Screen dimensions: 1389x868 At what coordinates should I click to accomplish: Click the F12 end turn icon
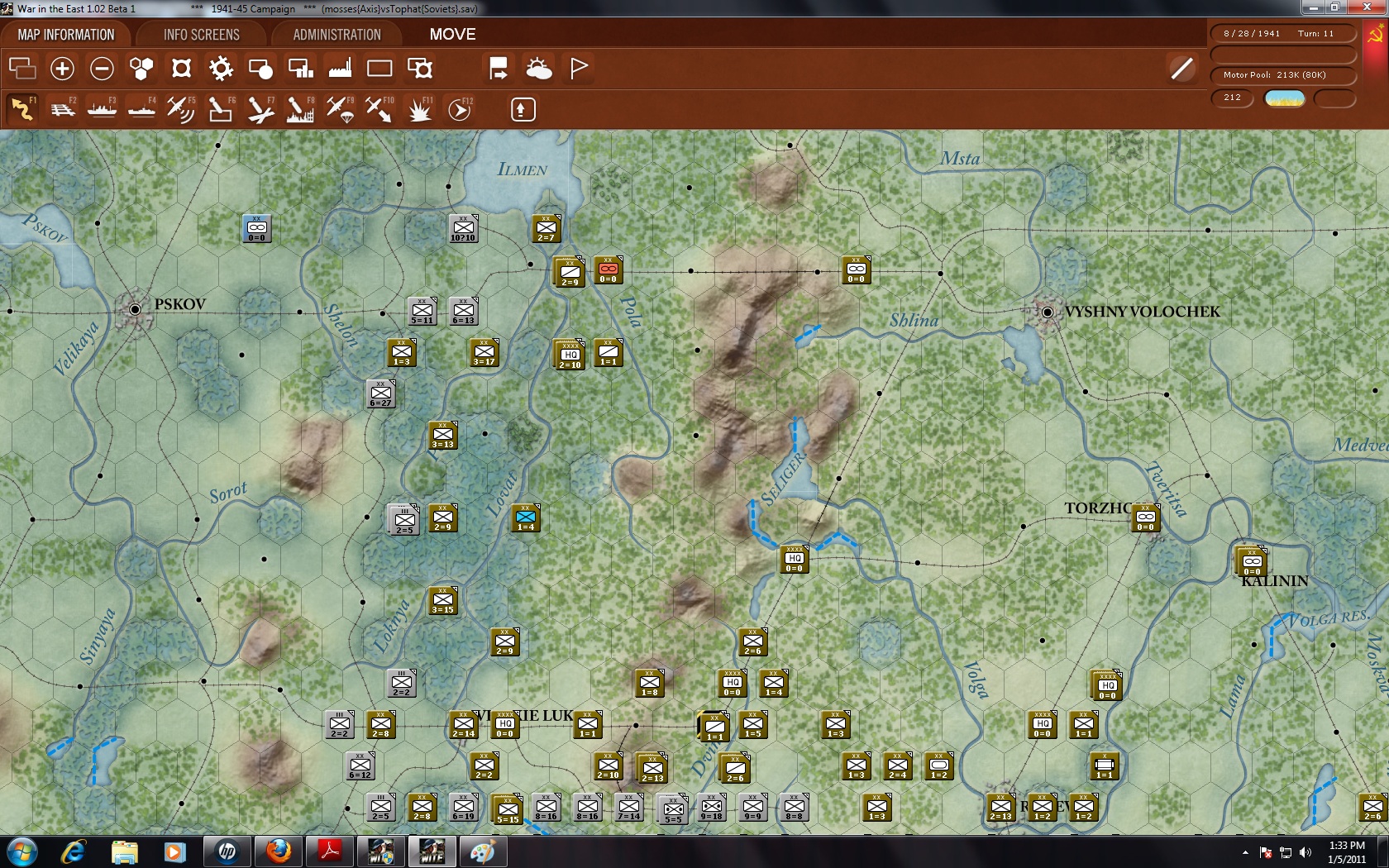[x=460, y=109]
